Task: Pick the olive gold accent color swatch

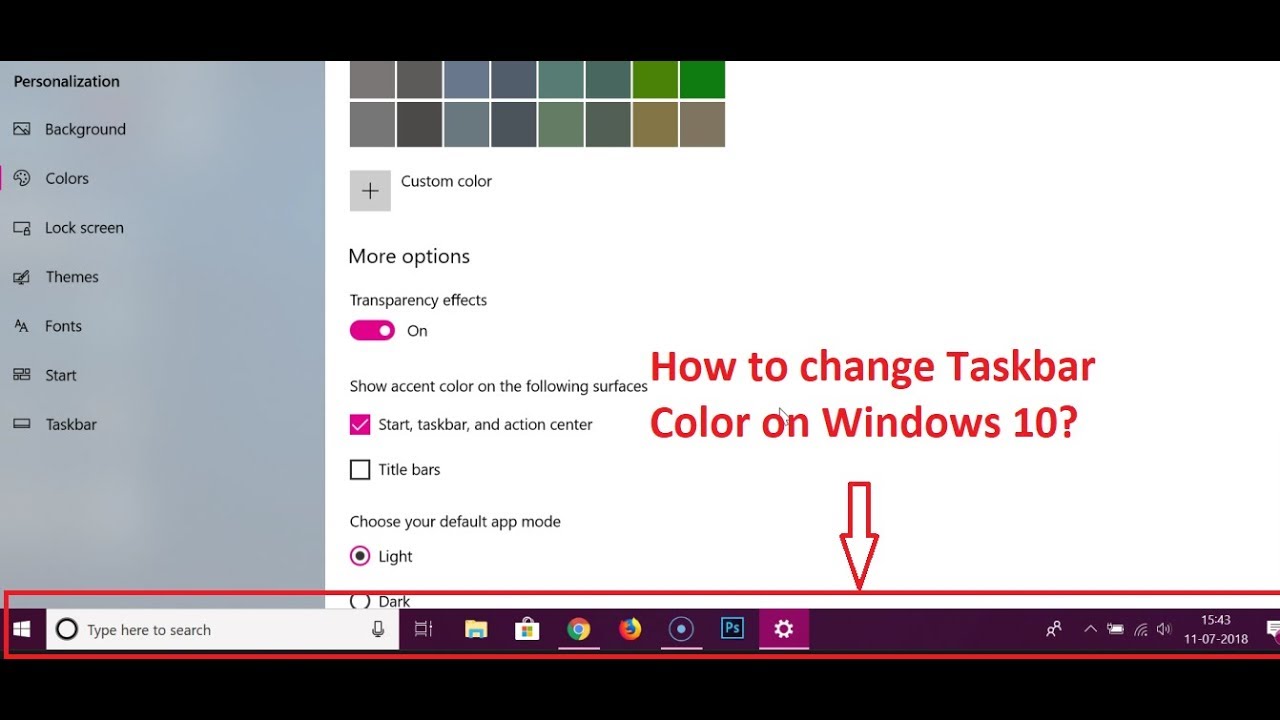Action: [x=655, y=125]
